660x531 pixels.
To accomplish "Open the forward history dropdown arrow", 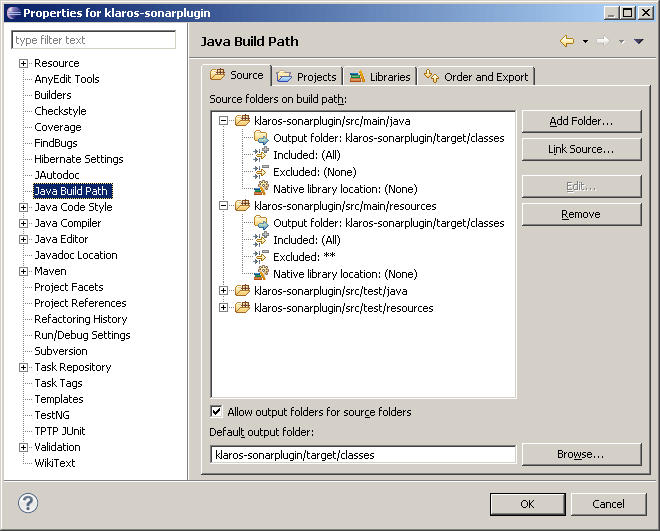I will point(621,41).
